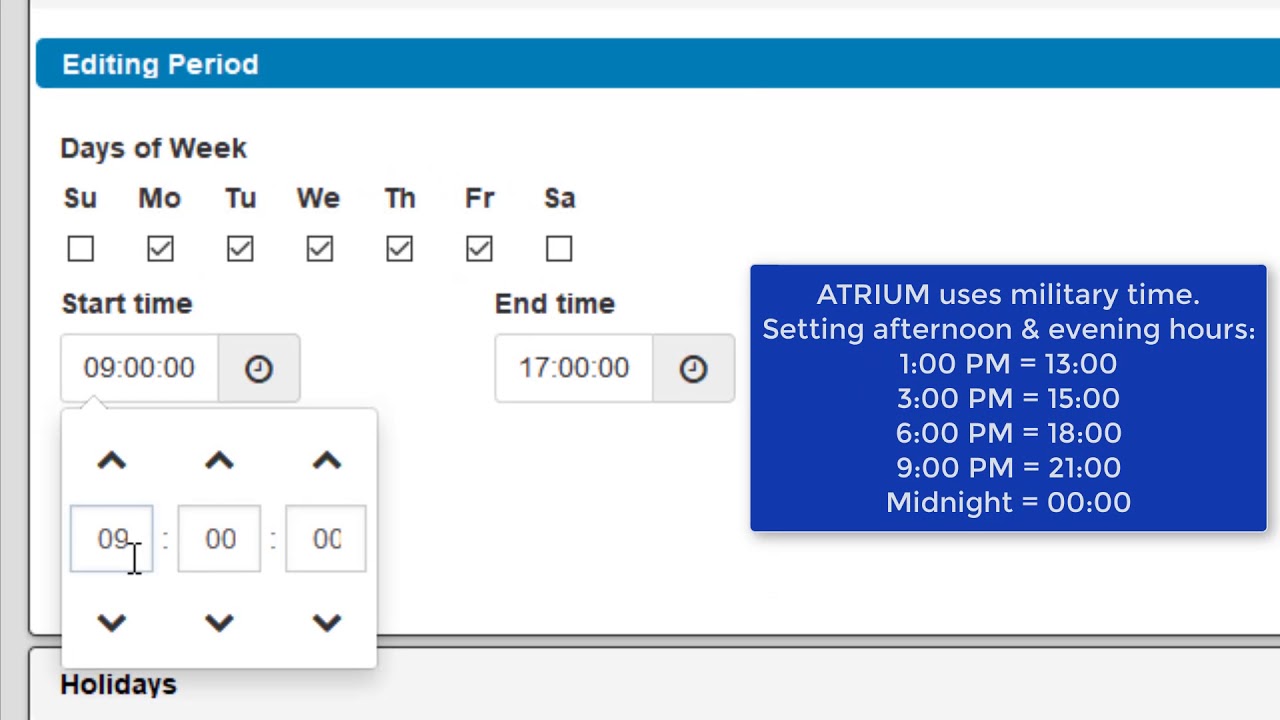The image size is (1280, 720).
Task: Click the 'Midnight = 00:00' line
Action: click(x=1008, y=502)
